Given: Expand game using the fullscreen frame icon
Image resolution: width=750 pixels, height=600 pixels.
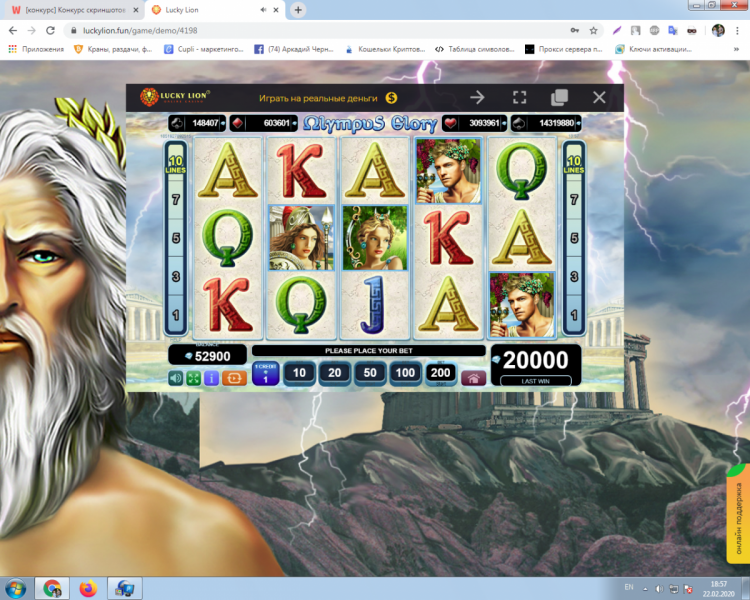Looking at the screenshot, I should 519,97.
